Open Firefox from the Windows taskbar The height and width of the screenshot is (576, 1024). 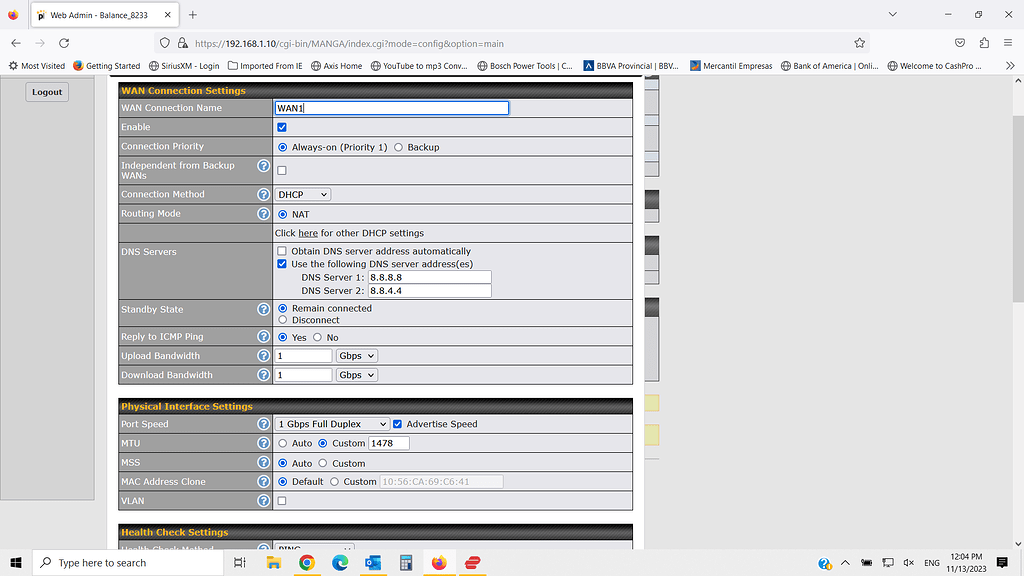pyautogui.click(x=439, y=563)
